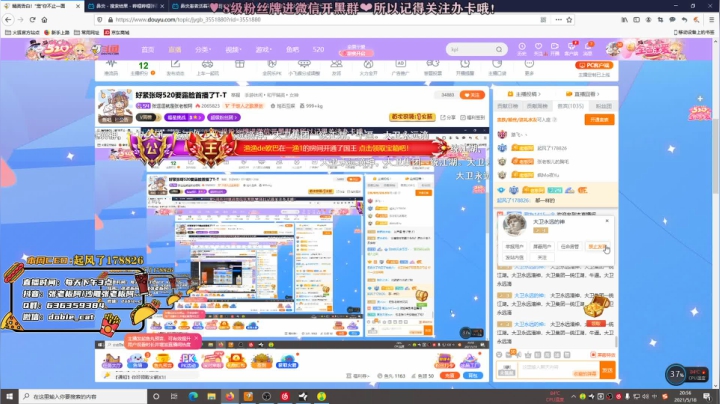Image resolution: width=720 pixels, height=404 pixels.
Task: Open the 520 nav item
Action: click(x=318, y=50)
